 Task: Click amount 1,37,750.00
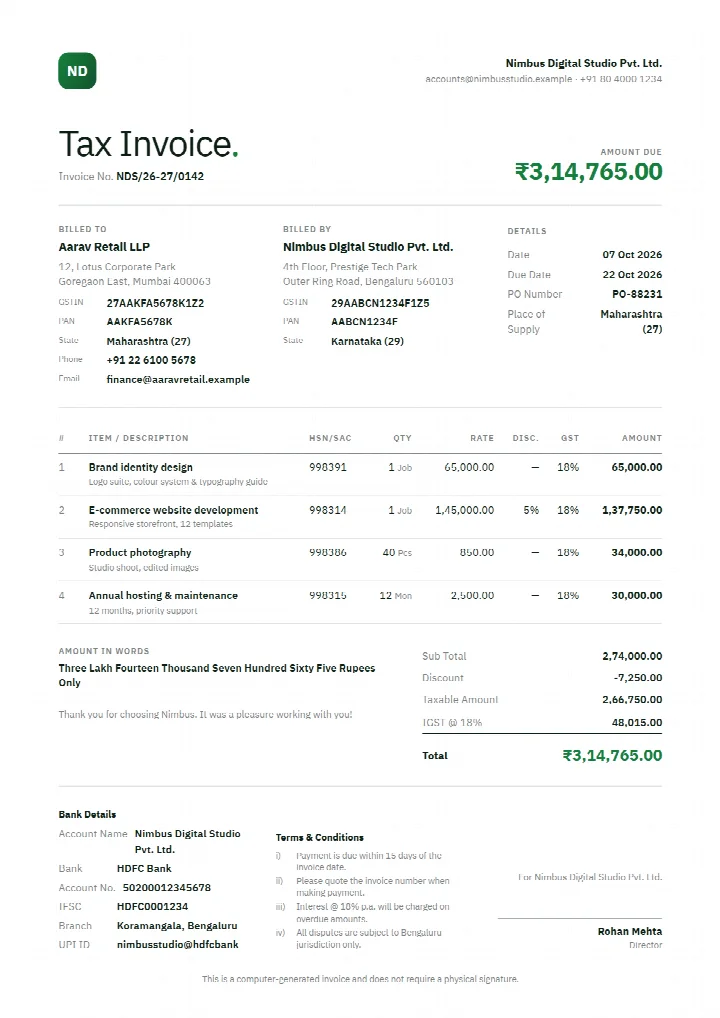coord(632,510)
